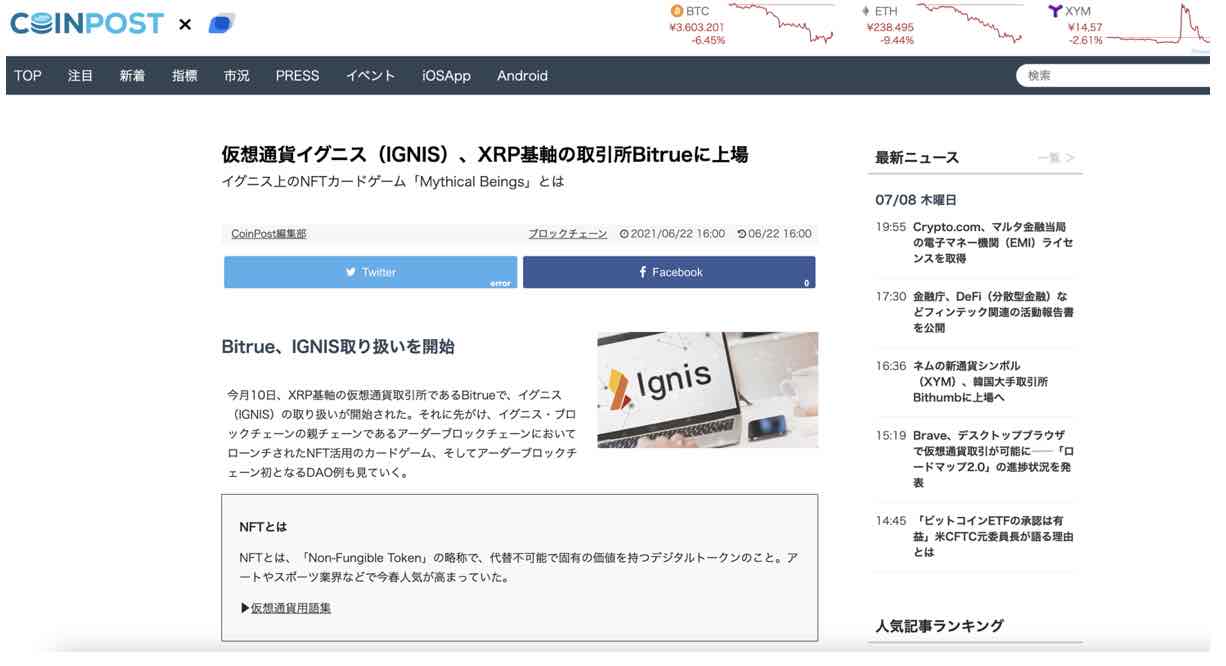Click the 一覧 > link in 最新ニュース
This screenshot has width=1226, height=666.
coord(1056,158)
